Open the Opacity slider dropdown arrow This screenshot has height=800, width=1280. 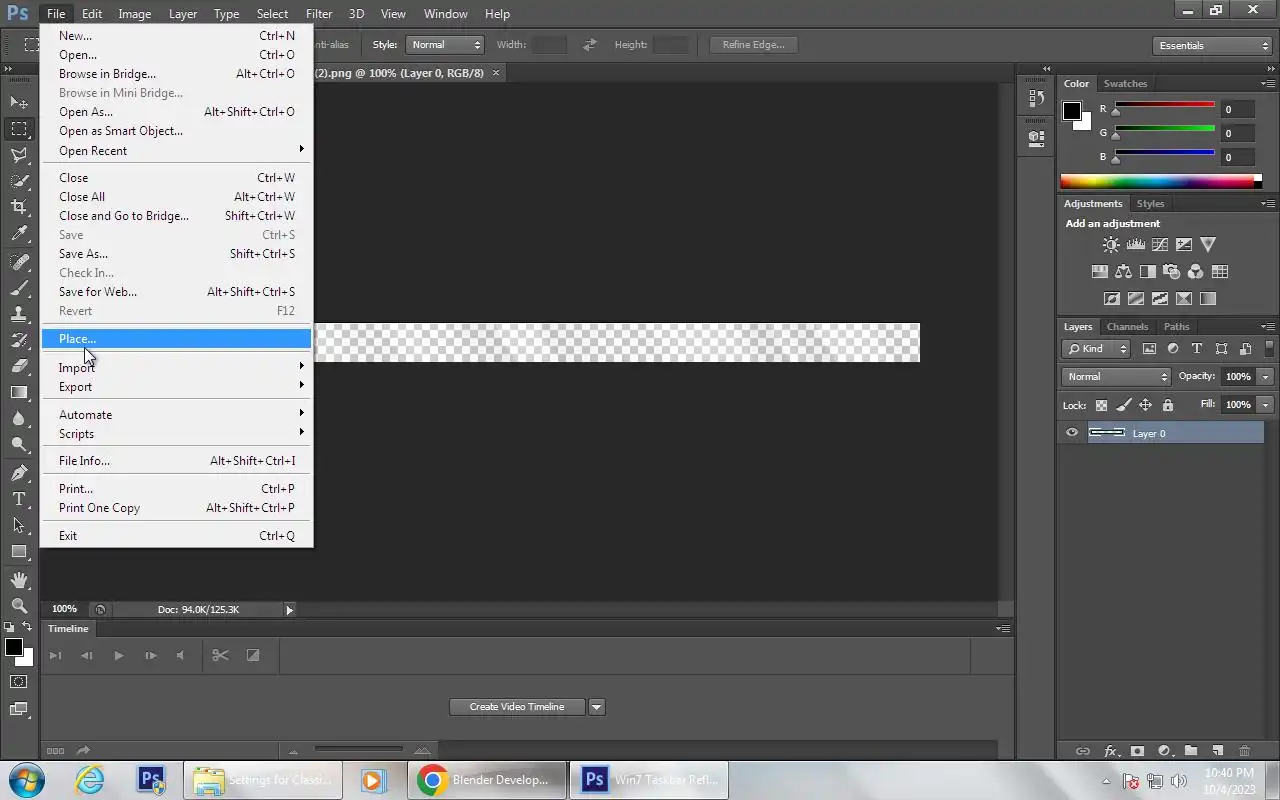click(x=1266, y=377)
